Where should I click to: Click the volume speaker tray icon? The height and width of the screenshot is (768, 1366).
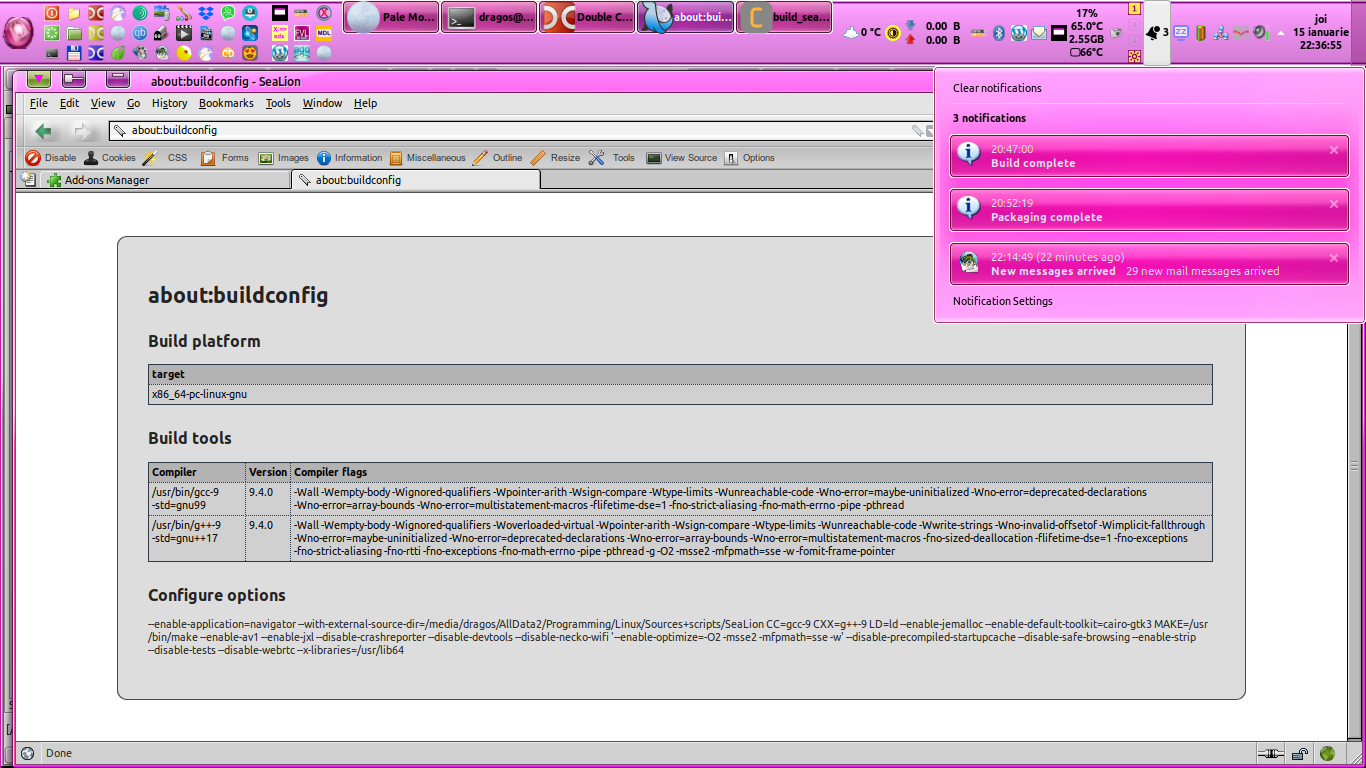coord(1262,32)
